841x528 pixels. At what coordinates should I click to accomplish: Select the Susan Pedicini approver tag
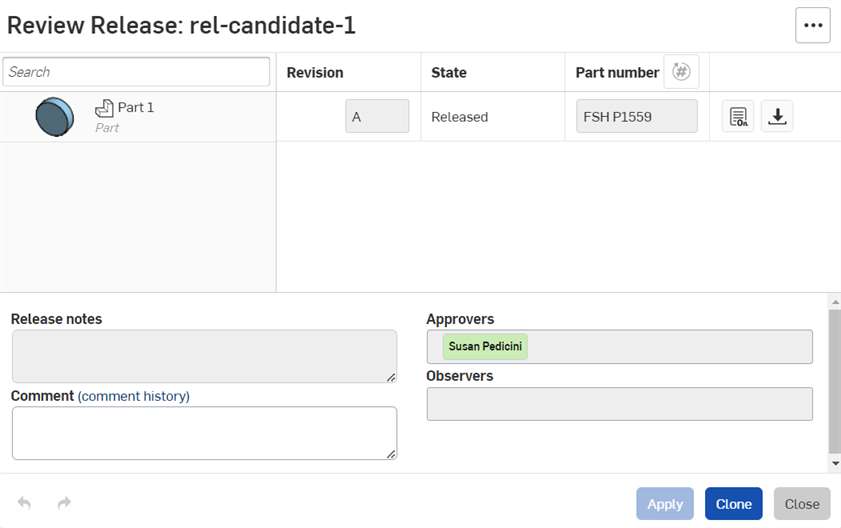tap(485, 347)
